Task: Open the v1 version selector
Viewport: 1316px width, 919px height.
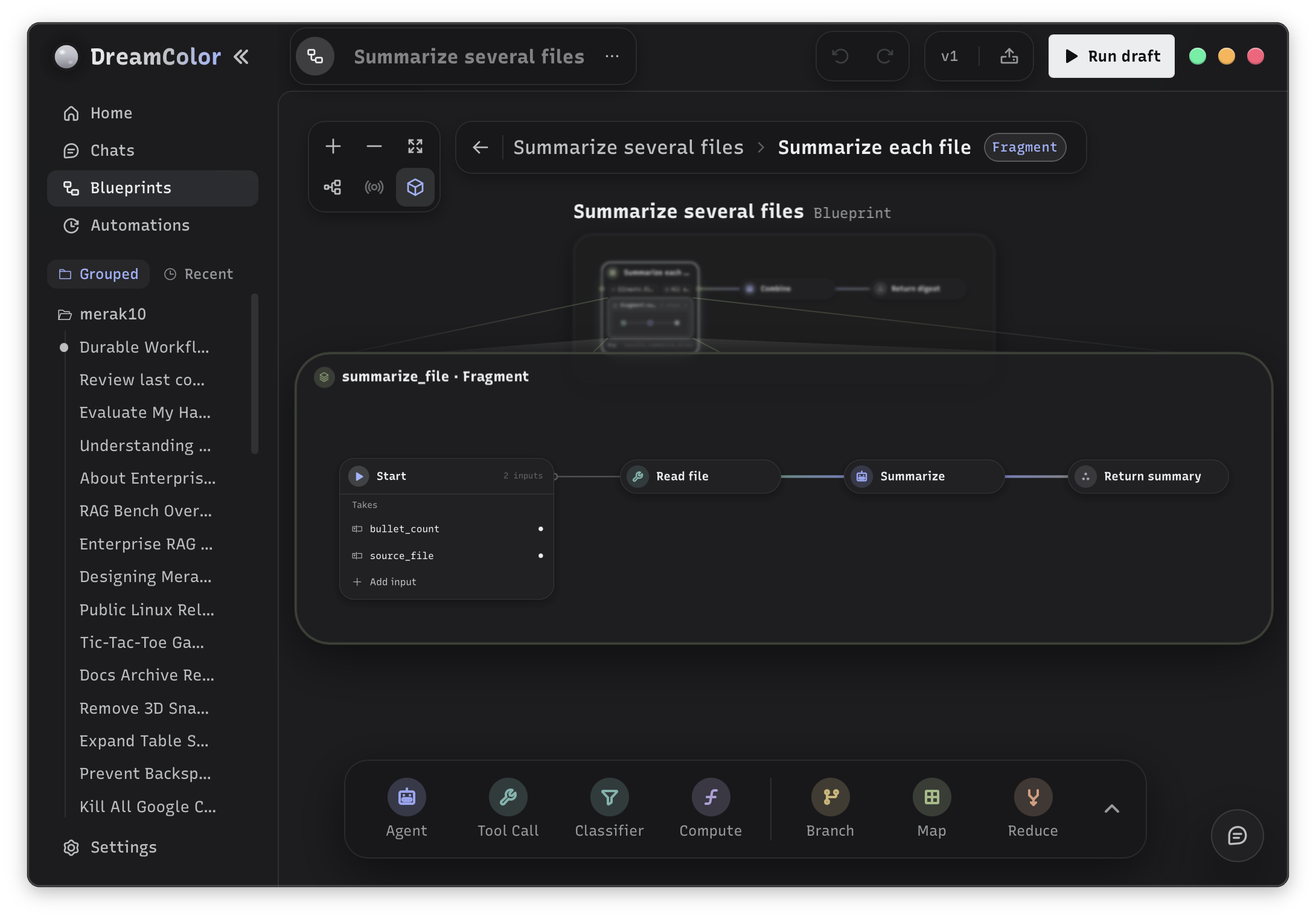Action: pyautogui.click(x=950, y=56)
